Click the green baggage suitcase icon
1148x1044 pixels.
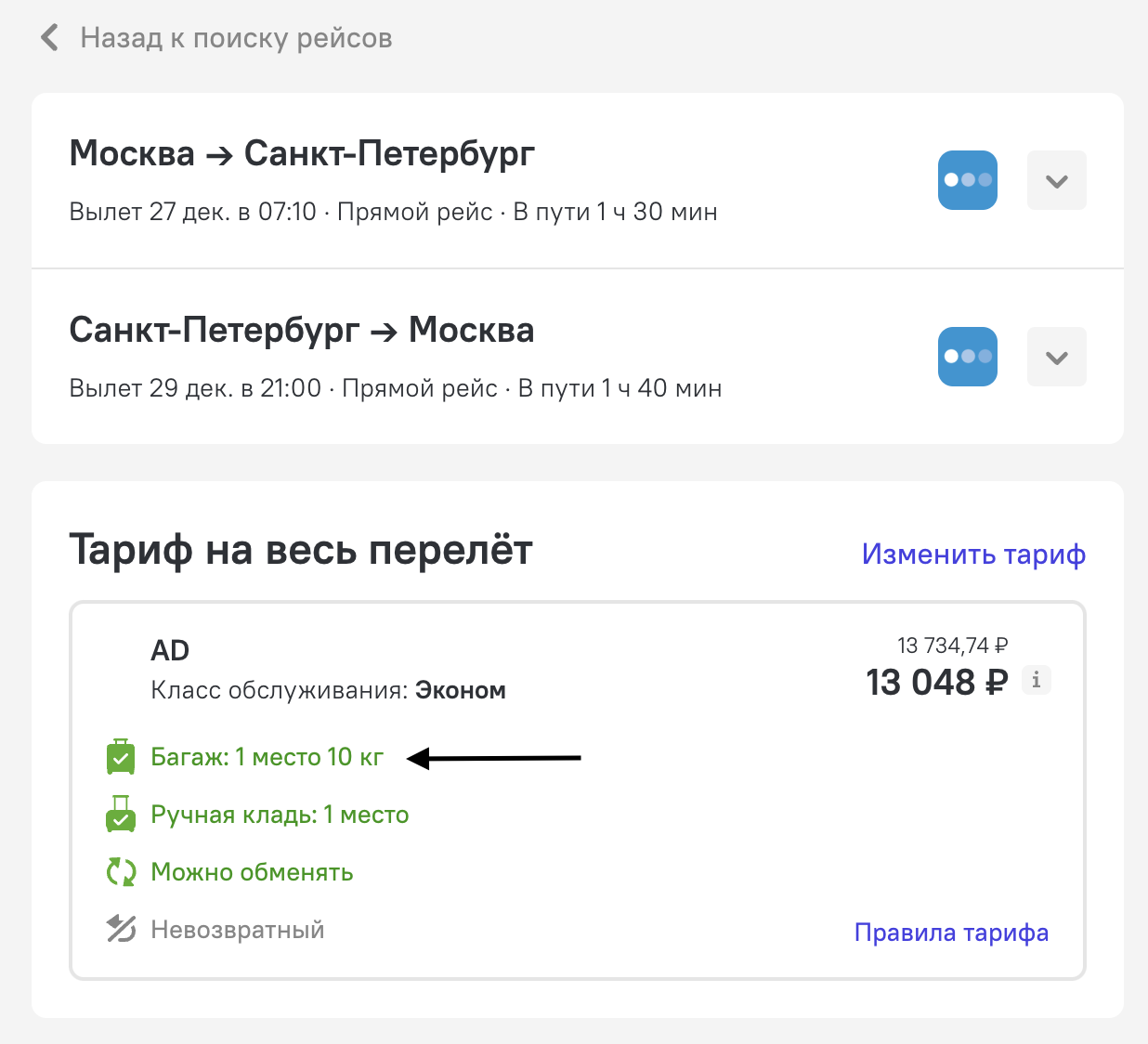(121, 757)
